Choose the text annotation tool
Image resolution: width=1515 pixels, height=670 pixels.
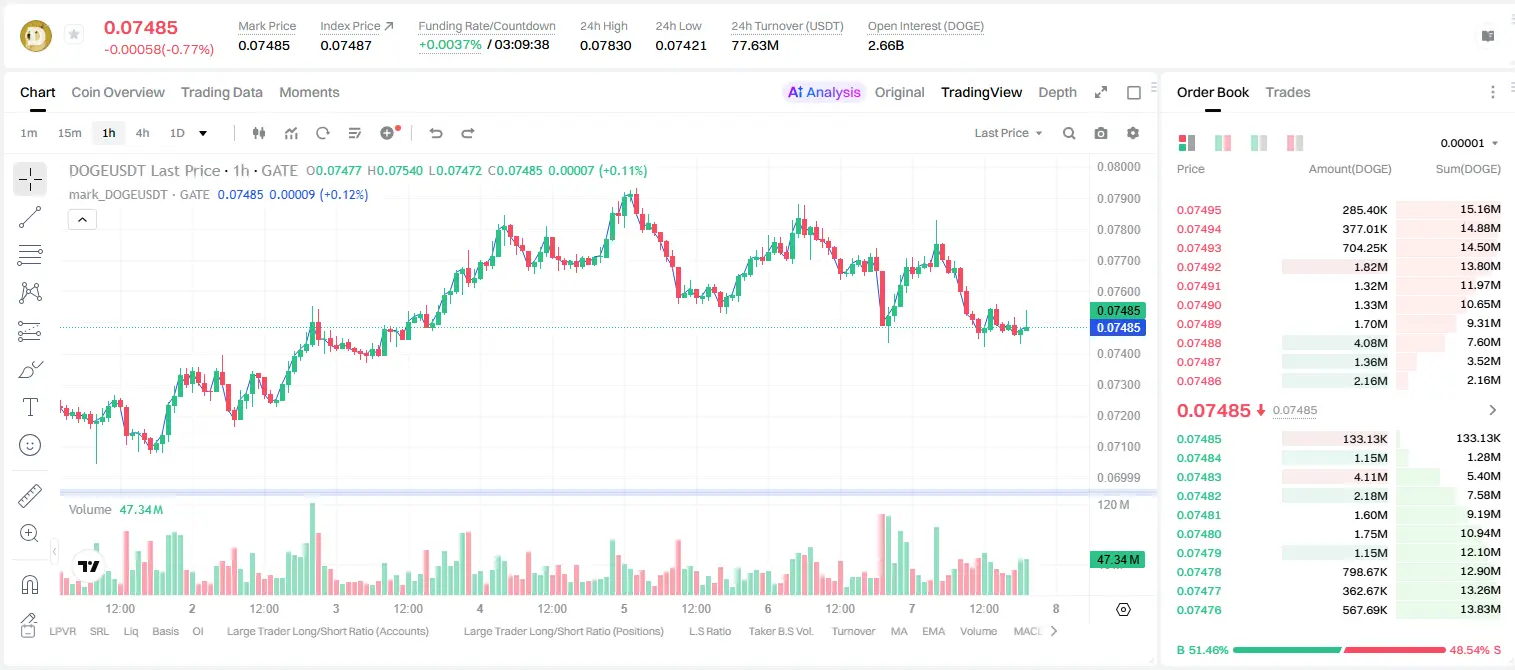30,407
